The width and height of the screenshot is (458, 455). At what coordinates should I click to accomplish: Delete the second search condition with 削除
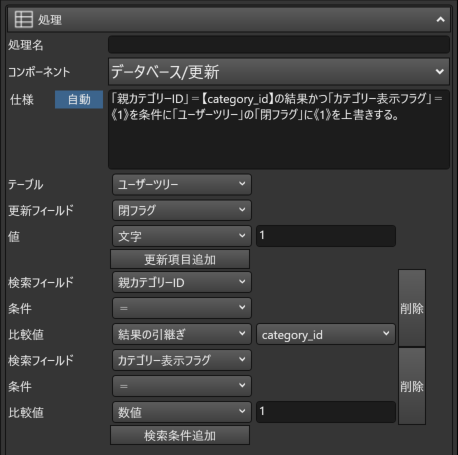(412, 386)
